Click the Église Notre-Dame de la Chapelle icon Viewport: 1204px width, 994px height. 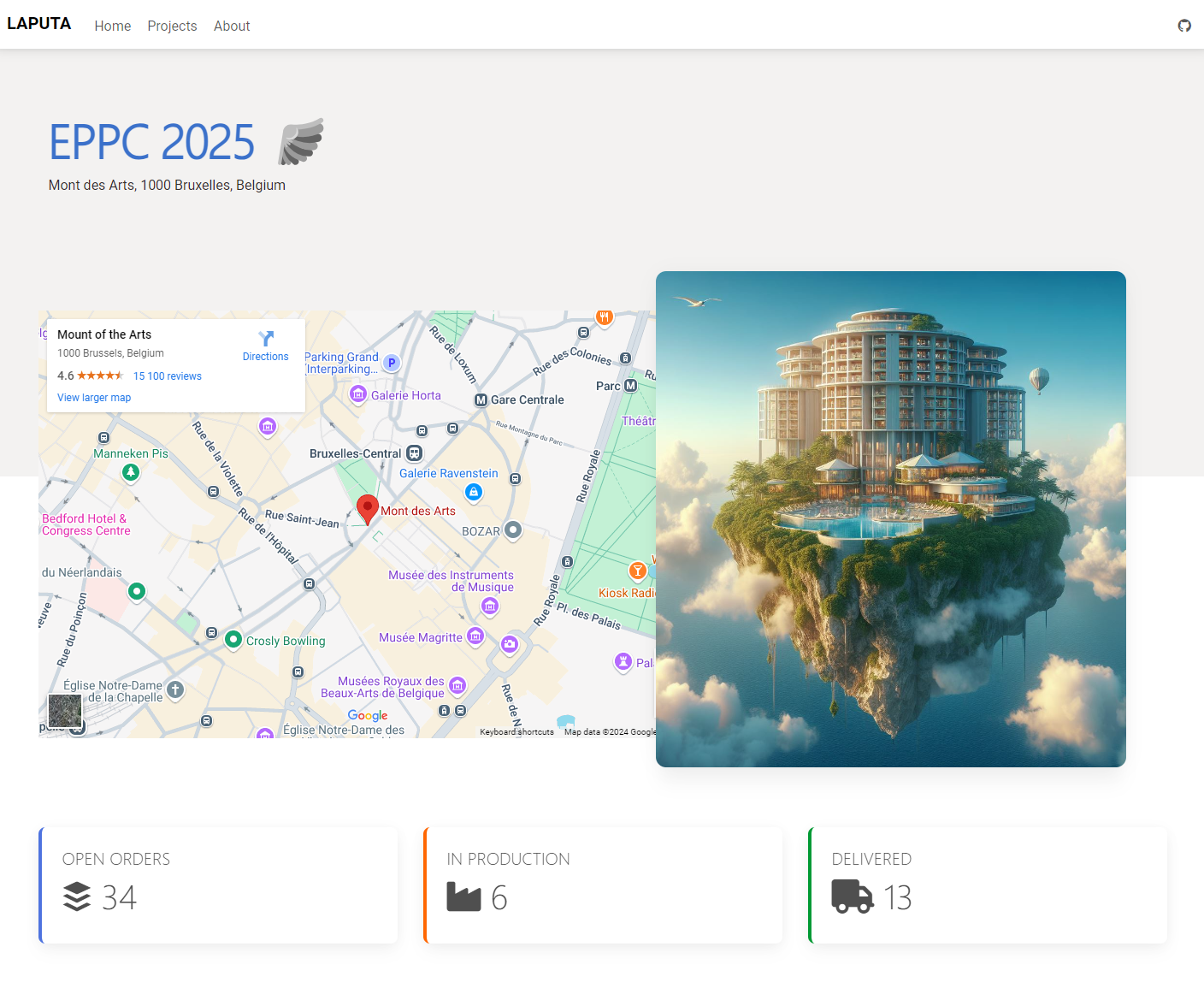pyautogui.click(x=175, y=689)
